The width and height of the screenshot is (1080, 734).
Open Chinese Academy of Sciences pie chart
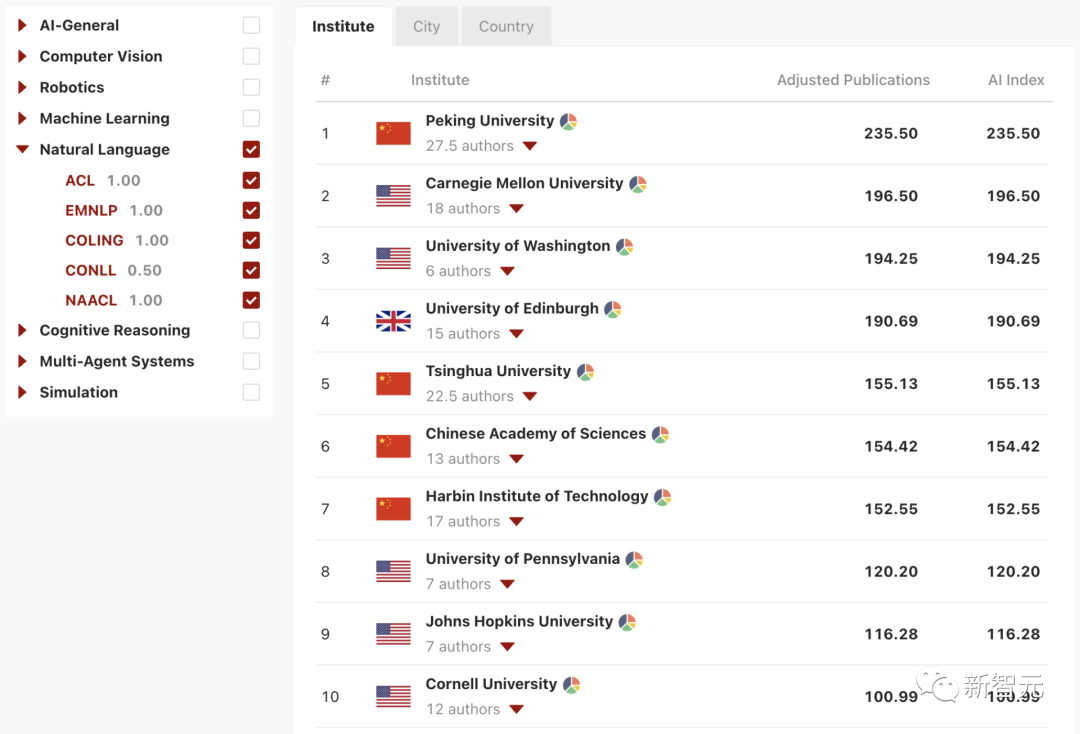(660, 434)
